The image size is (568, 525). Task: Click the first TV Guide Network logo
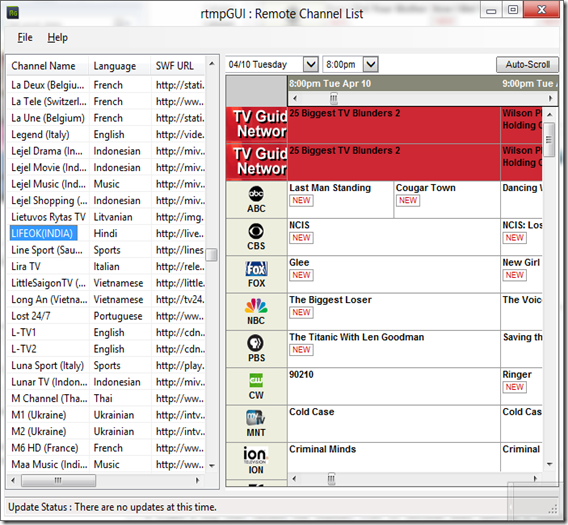[x=257, y=124]
